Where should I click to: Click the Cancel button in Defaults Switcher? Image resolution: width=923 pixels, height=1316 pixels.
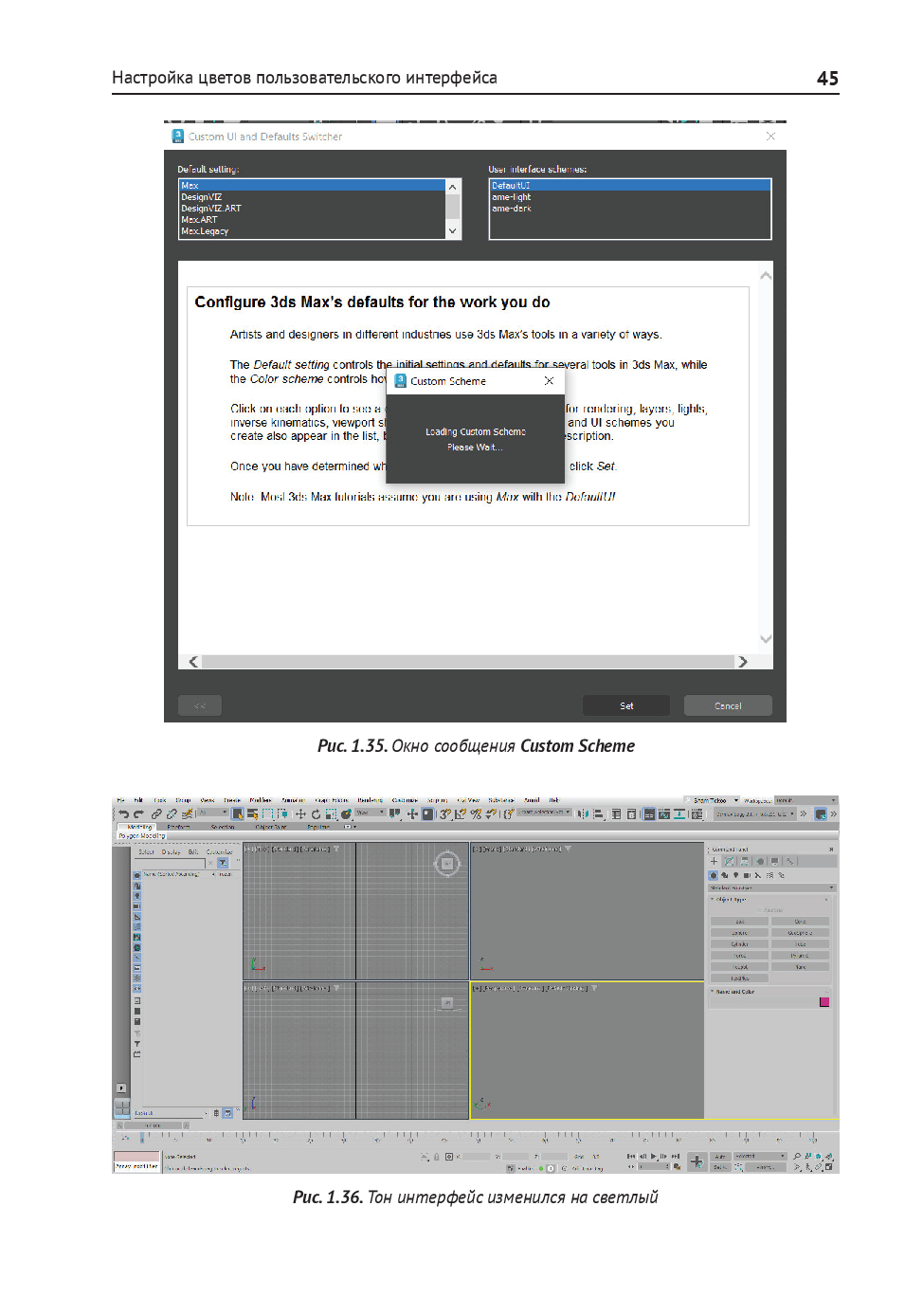[728, 705]
